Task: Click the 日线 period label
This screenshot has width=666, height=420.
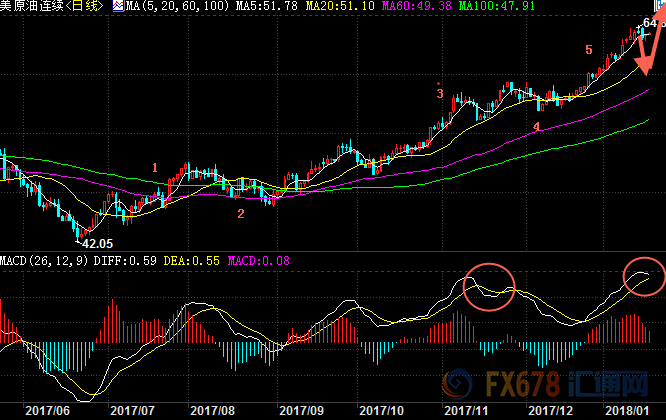Action: coord(88,7)
